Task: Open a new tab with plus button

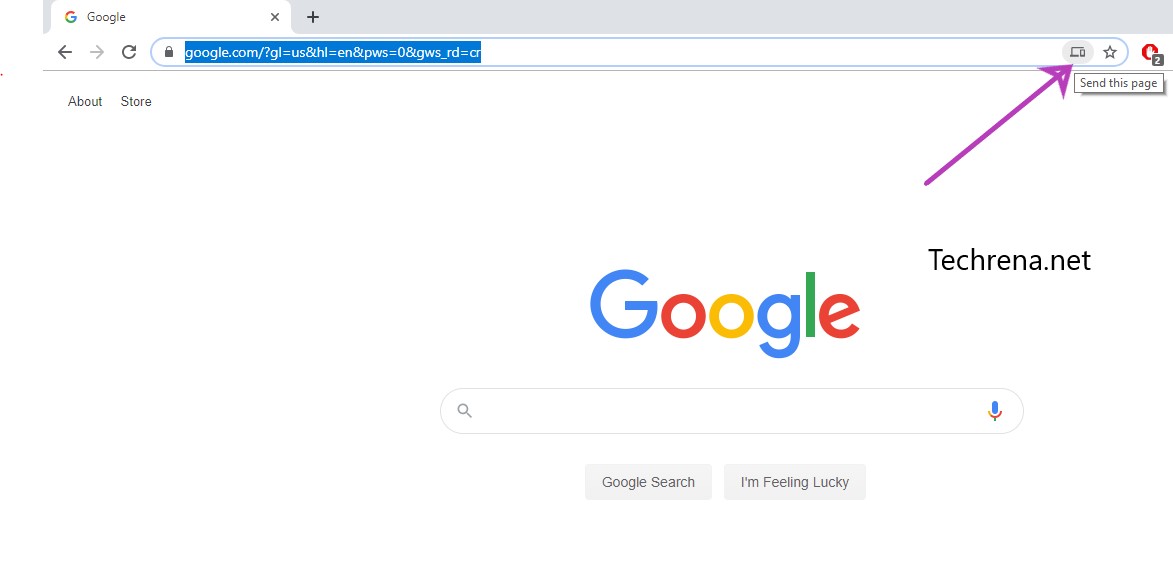Action: coord(313,16)
